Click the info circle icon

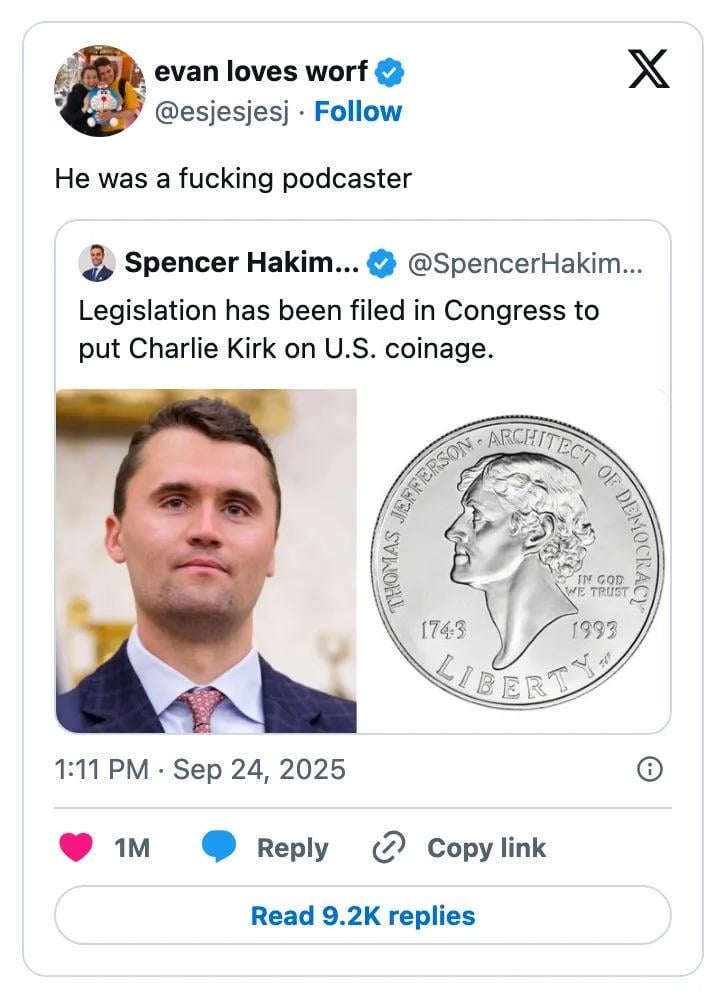[649, 769]
